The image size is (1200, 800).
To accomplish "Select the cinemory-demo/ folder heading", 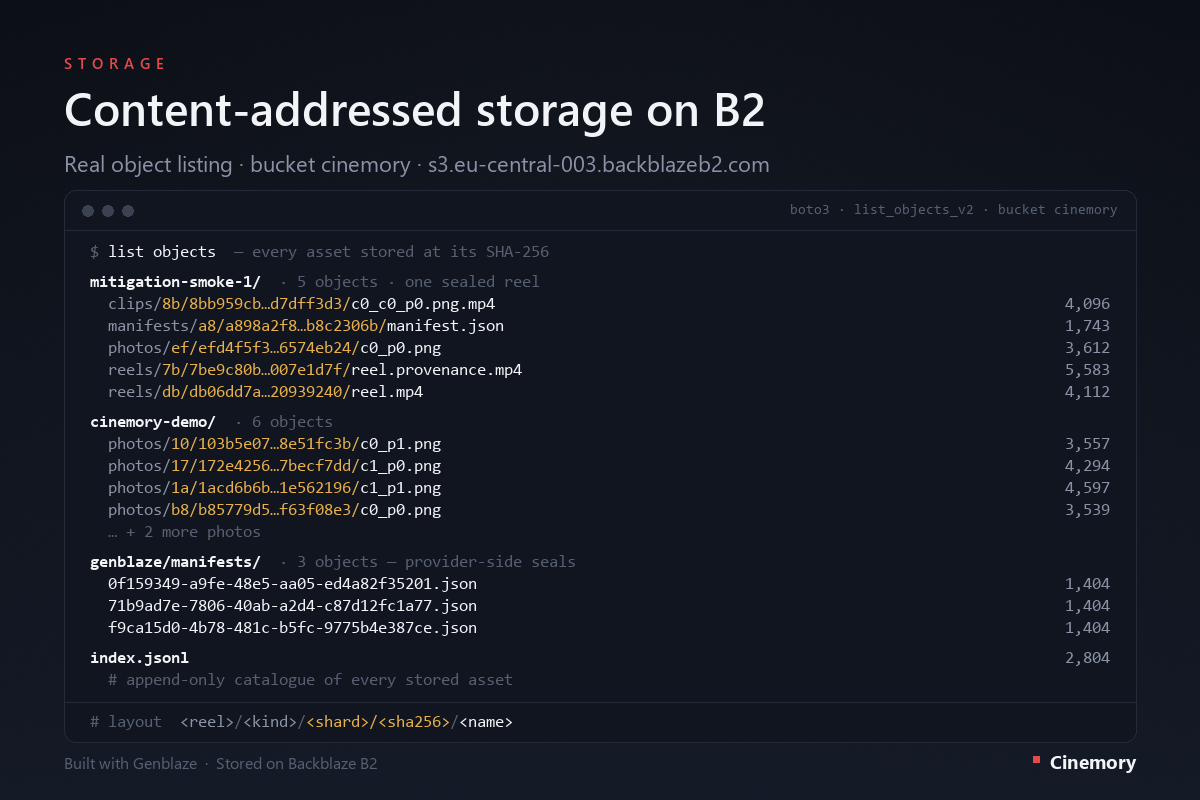I will [153, 422].
